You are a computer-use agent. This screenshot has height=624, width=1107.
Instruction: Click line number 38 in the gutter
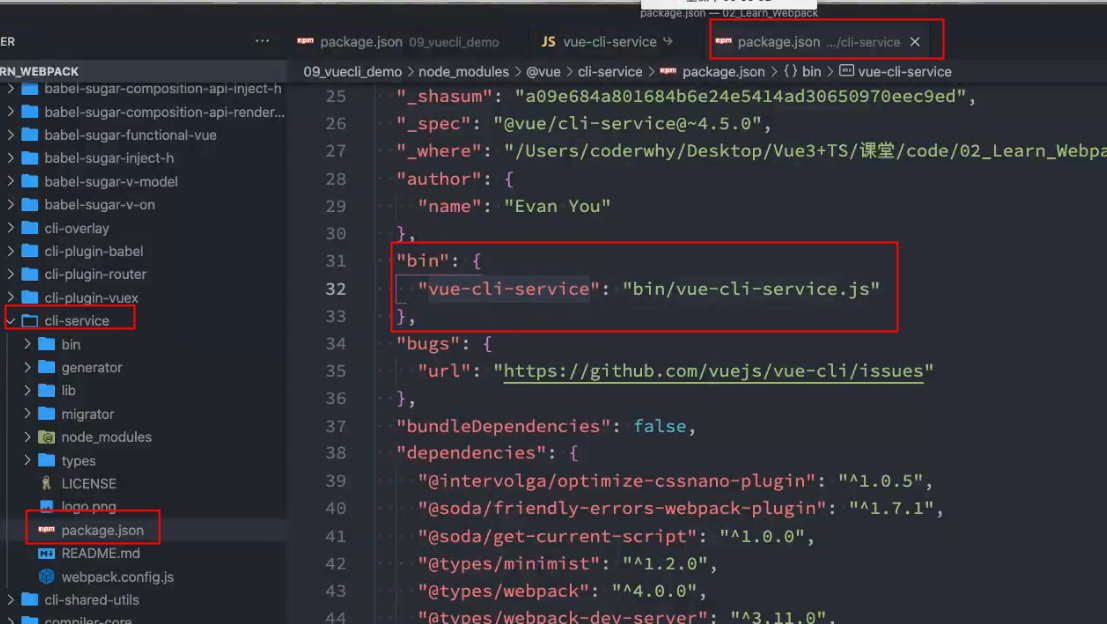[x=336, y=452]
